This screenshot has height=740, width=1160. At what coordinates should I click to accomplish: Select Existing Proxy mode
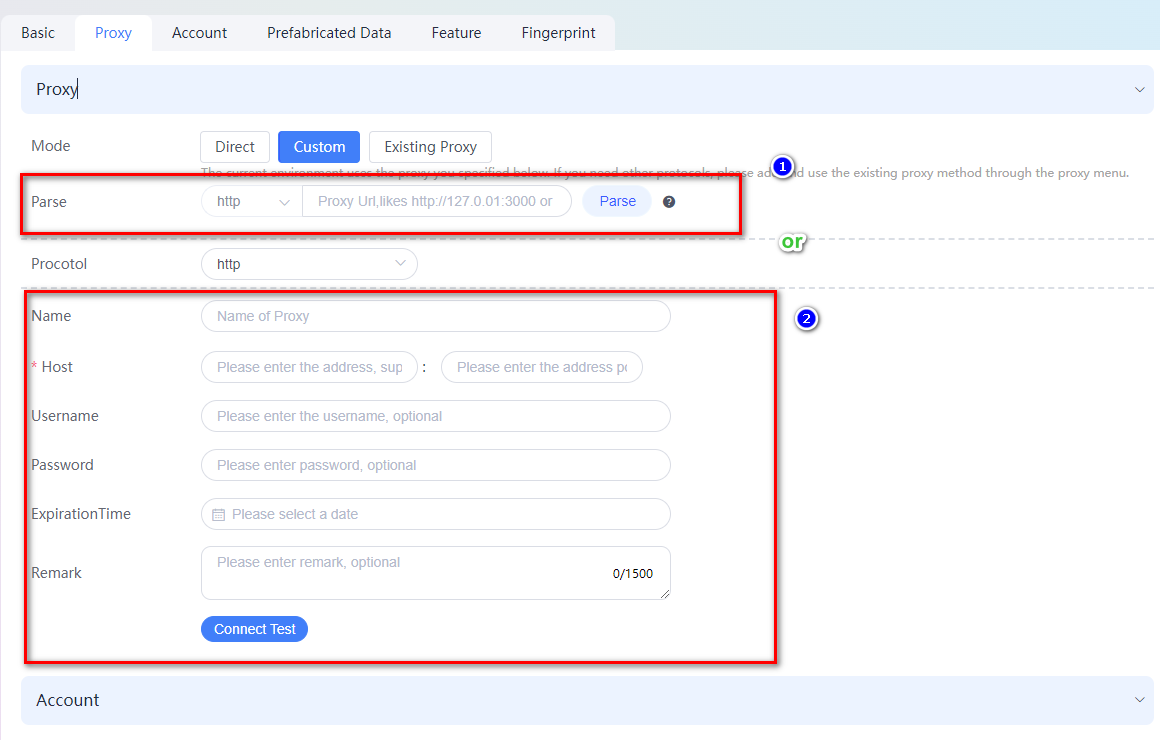pyautogui.click(x=430, y=147)
